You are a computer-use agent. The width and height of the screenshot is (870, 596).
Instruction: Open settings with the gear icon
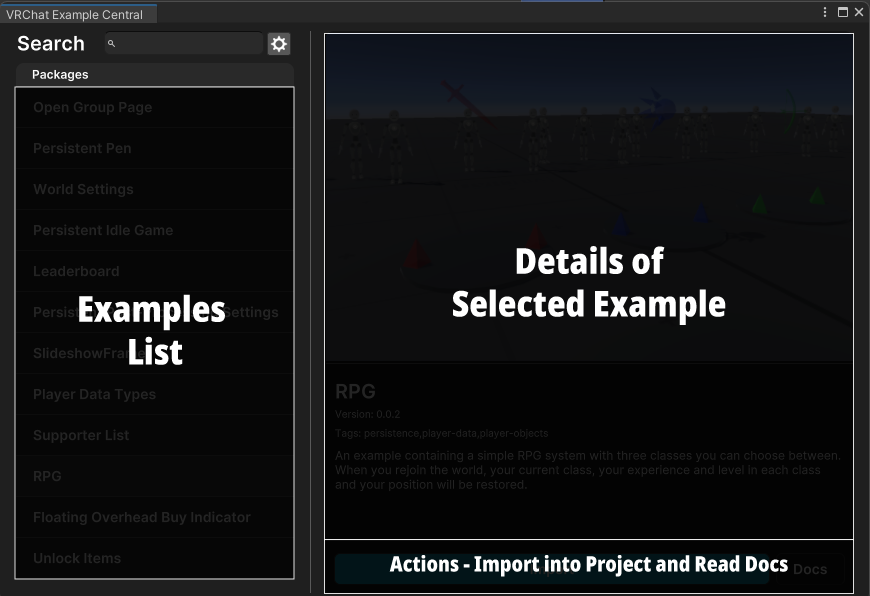point(279,44)
